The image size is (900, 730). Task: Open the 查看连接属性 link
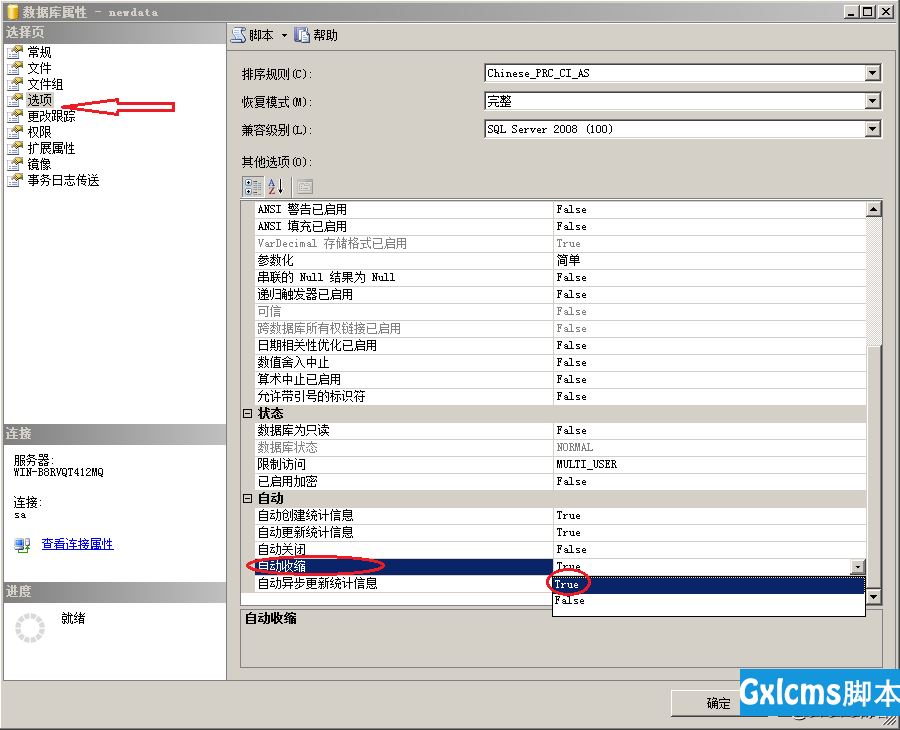click(x=77, y=544)
